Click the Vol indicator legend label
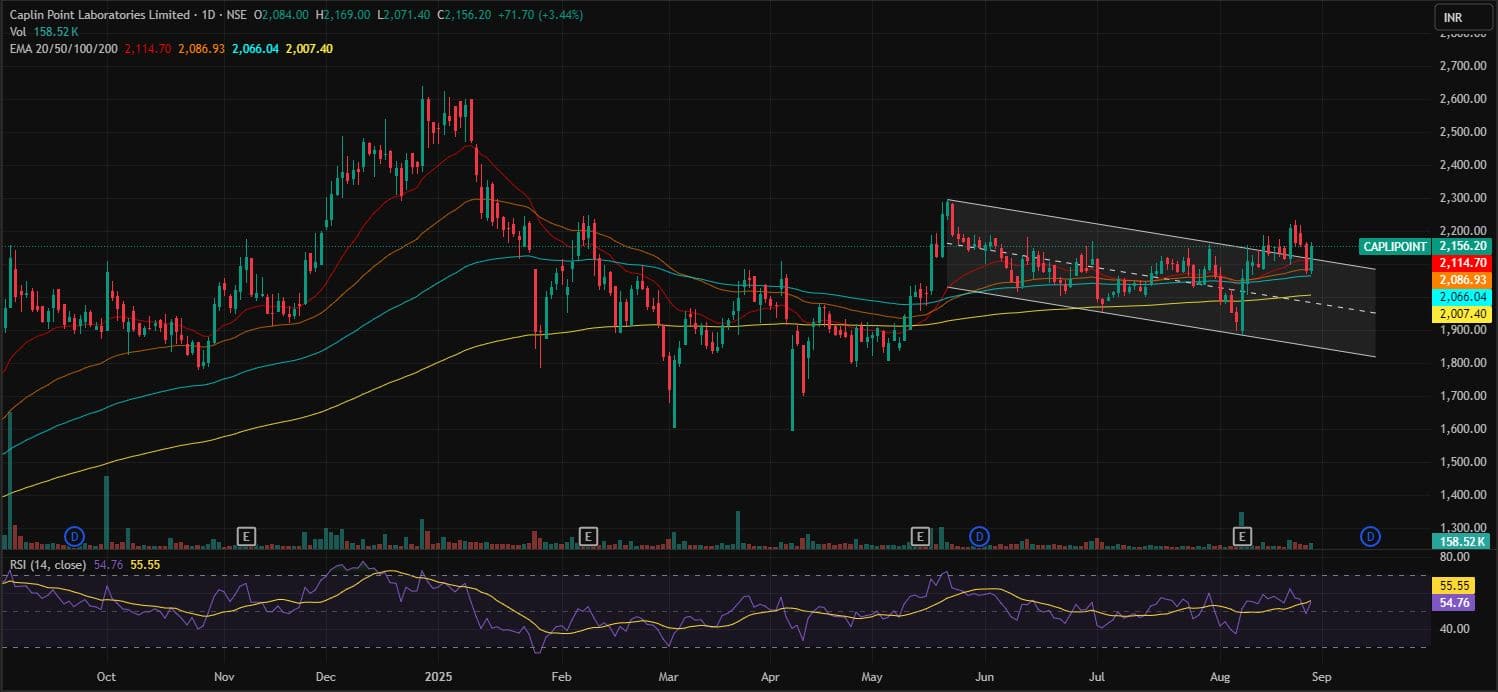The image size is (1498, 692). (x=15, y=32)
